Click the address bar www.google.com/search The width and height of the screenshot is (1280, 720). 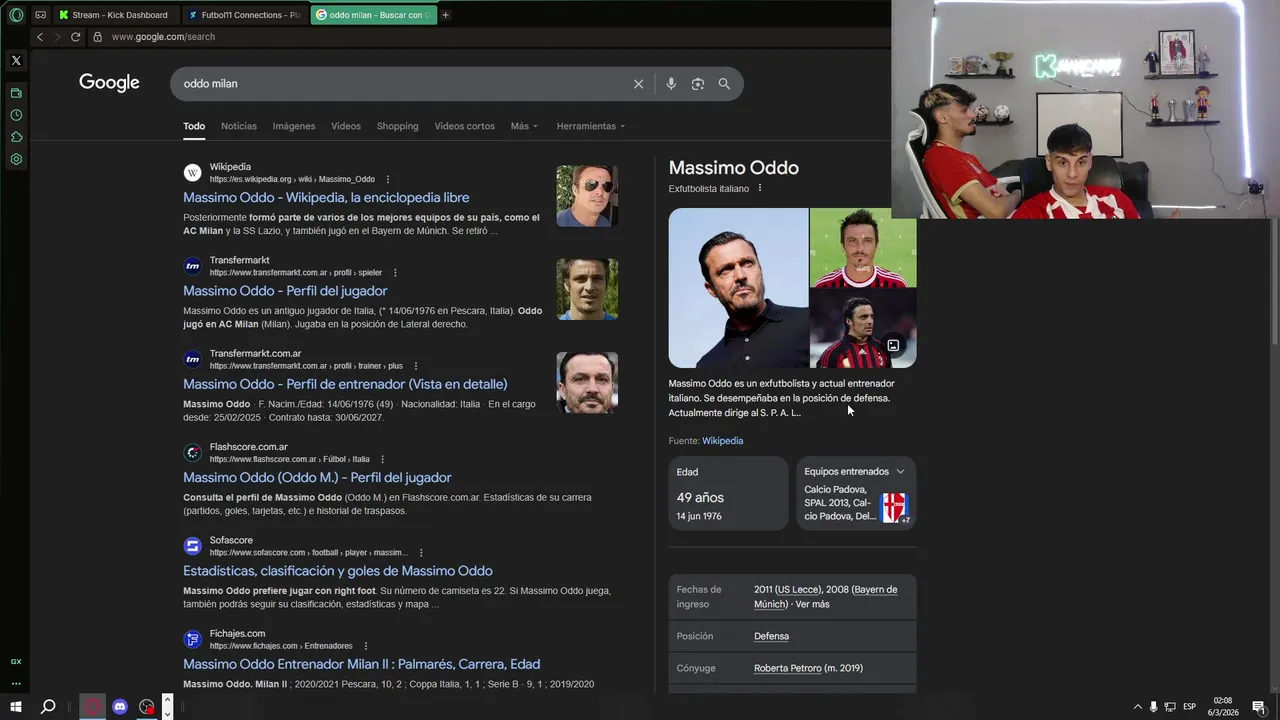[x=163, y=37]
